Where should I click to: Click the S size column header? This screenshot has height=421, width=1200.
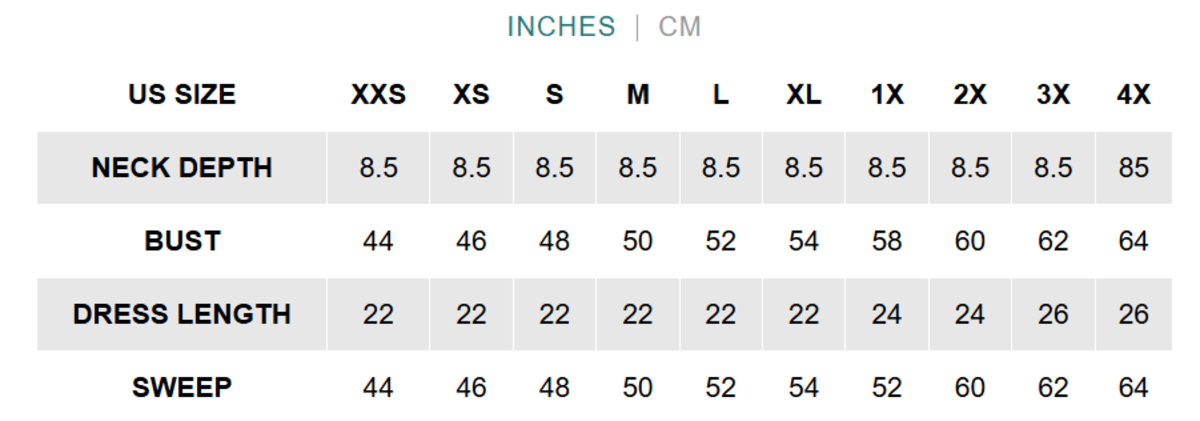554,95
